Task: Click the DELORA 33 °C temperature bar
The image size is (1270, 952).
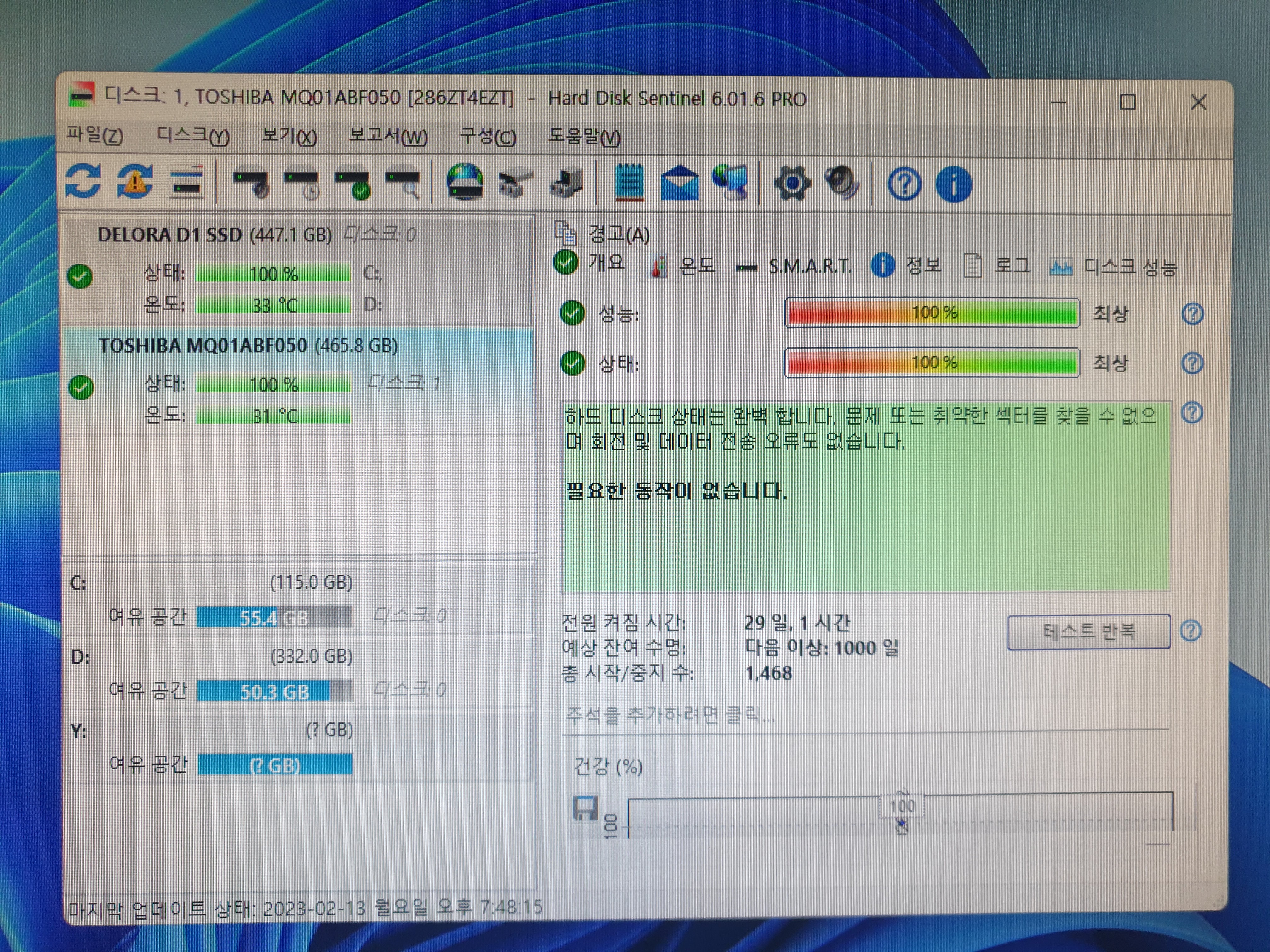Action: (x=273, y=305)
